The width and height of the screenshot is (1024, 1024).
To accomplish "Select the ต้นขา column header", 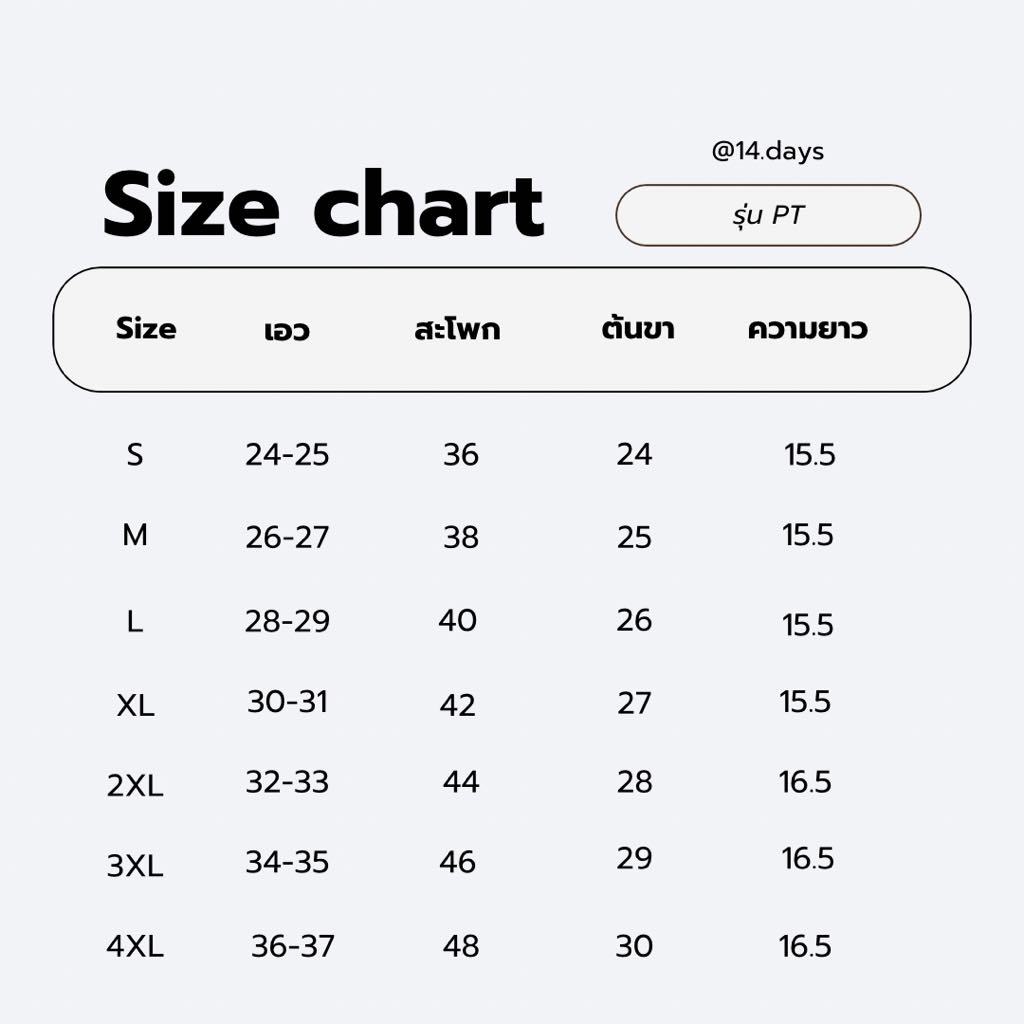I will (x=638, y=328).
